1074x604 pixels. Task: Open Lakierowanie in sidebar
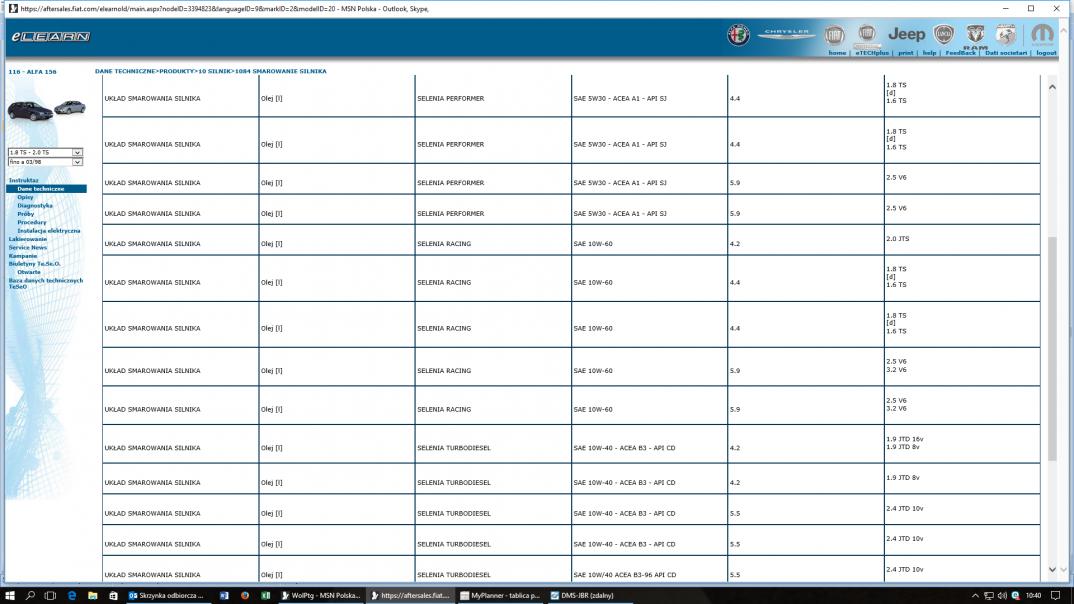point(27,239)
